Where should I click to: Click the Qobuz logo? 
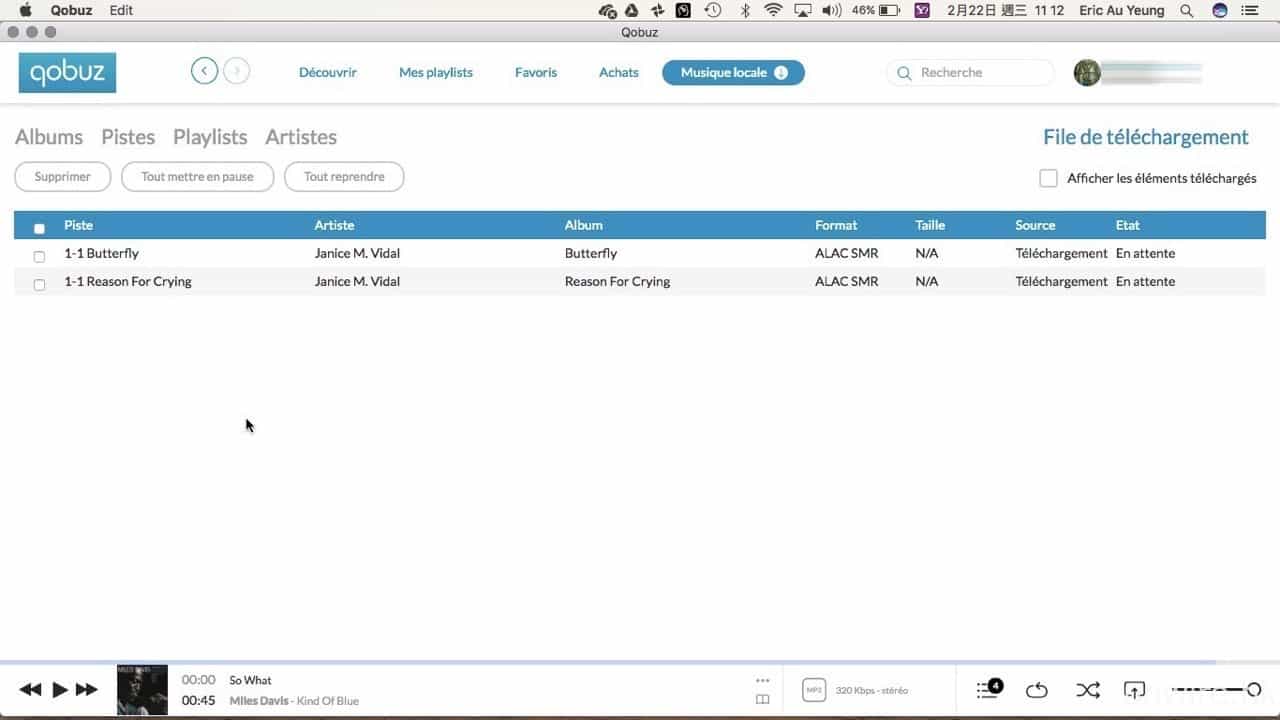tap(67, 73)
